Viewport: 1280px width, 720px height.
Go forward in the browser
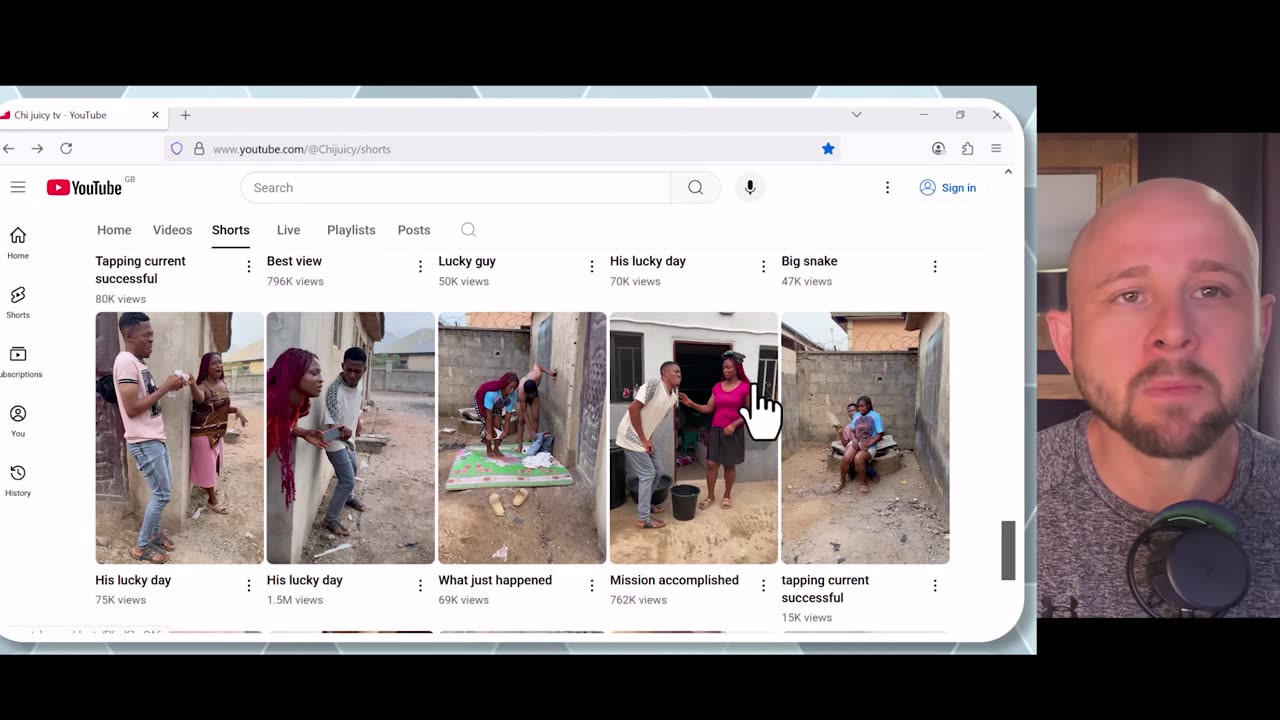(x=37, y=148)
